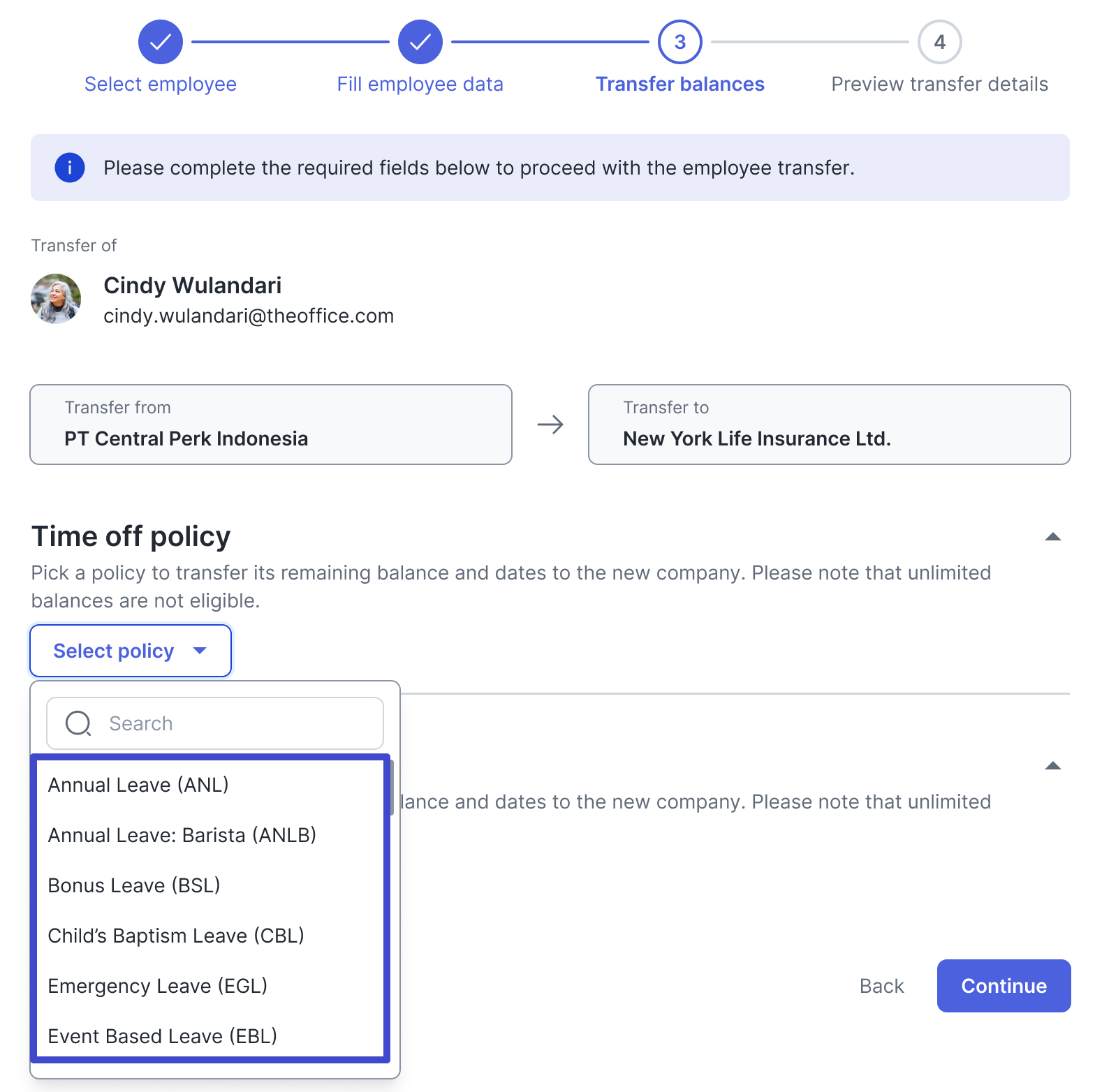
Task: Click into the policy Search field
Action: click(x=215, y=723)
